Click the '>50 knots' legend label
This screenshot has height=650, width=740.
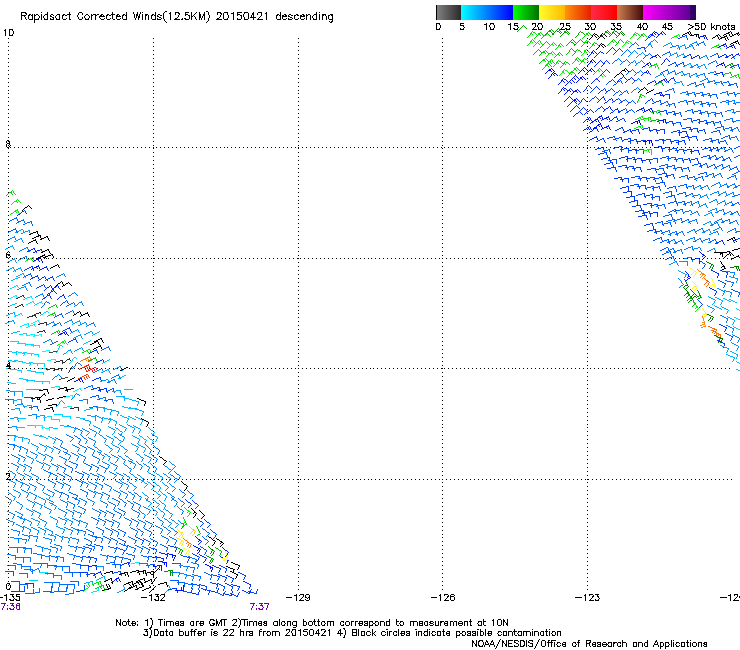coord(711,27)
